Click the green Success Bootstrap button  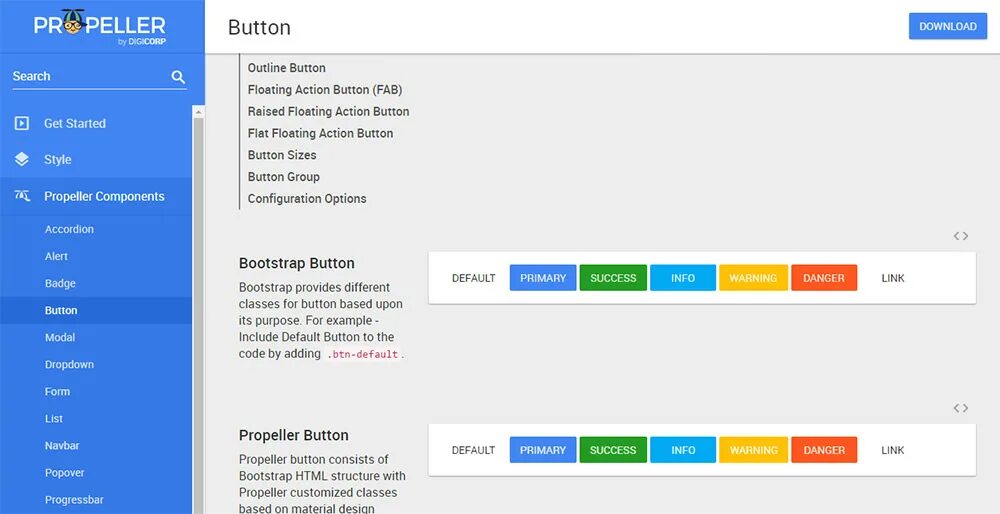click(x=613, y=278)
